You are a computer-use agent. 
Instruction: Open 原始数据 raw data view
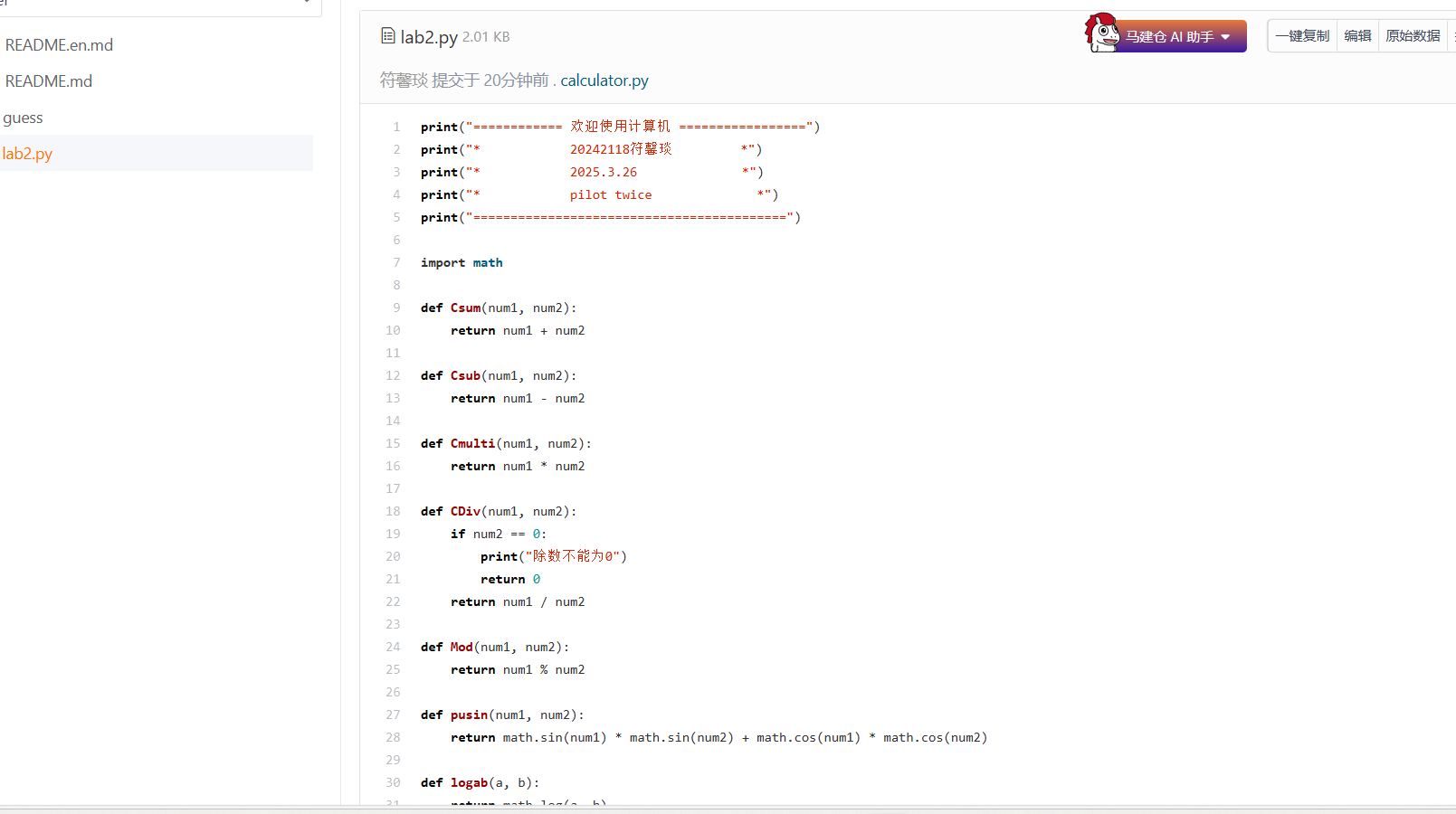[1413, 36]
